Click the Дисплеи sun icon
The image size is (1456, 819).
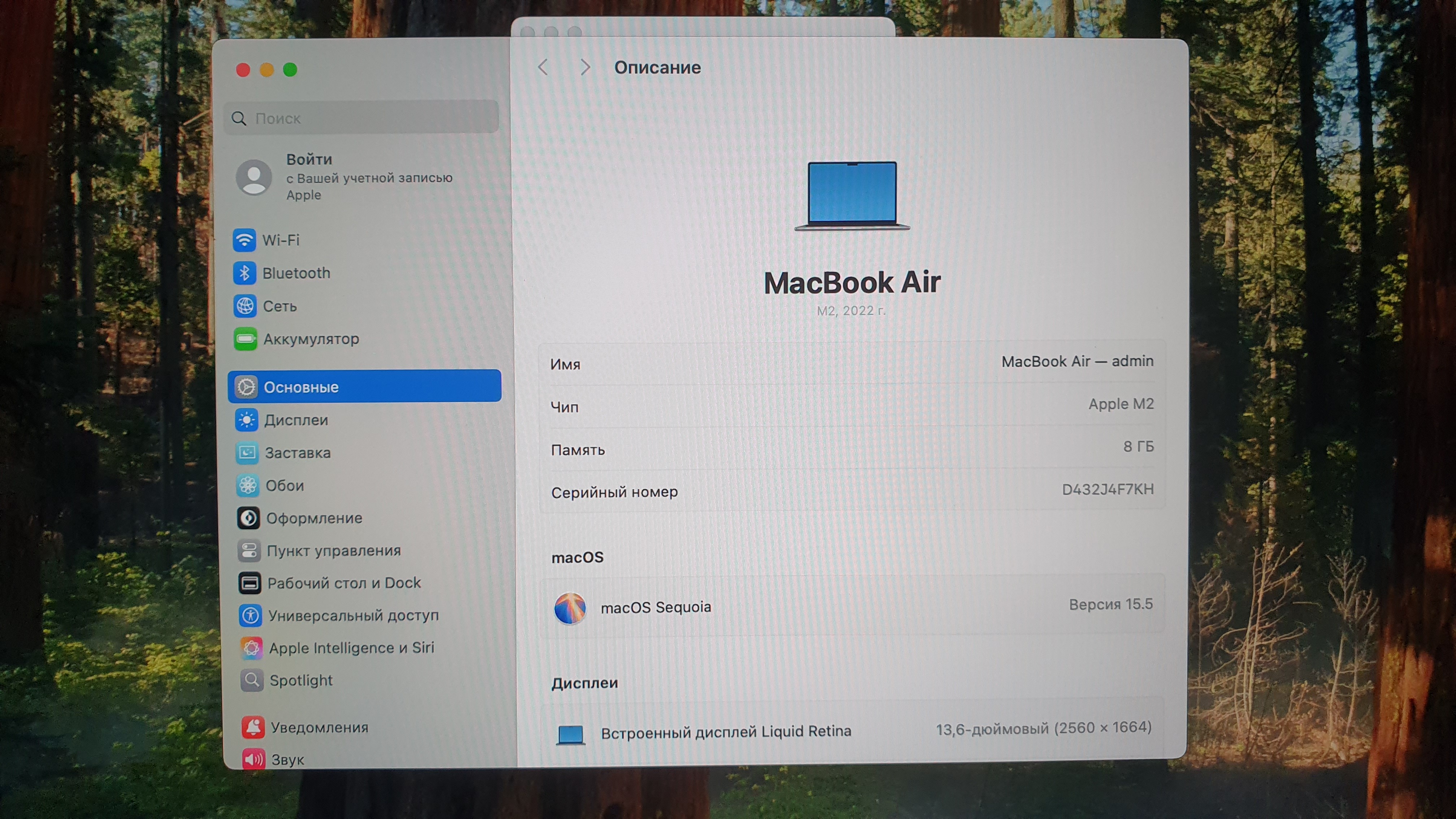click(x=246, y=420)
